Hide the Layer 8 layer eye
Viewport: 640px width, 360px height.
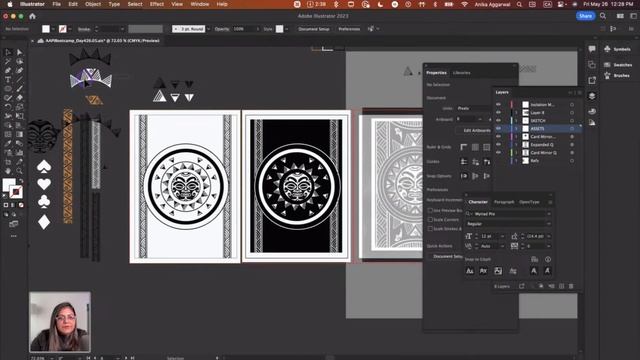(x=498, y=113)
